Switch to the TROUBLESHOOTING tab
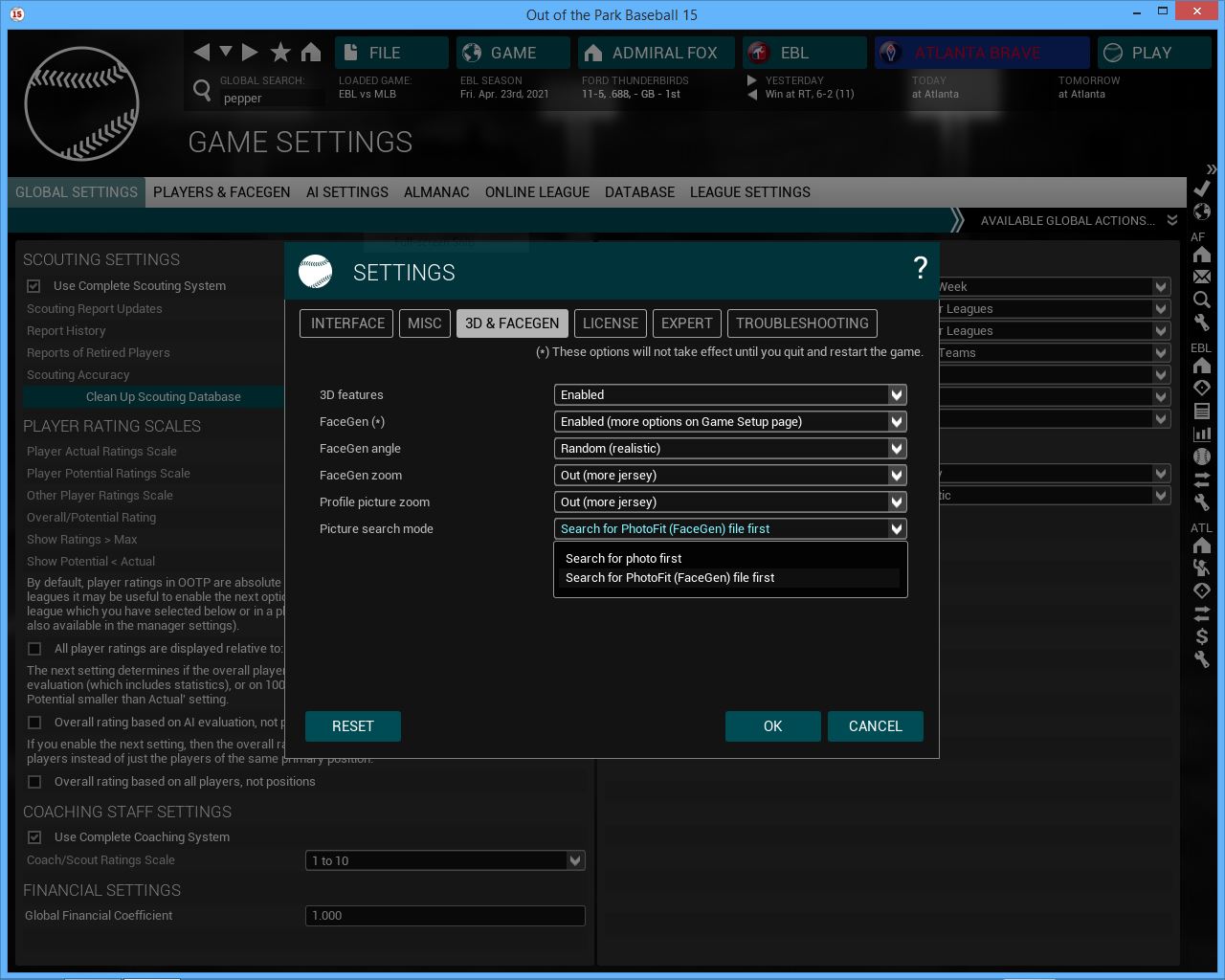This screenshot has width=1225, height=980. click(x=802, y=323)
